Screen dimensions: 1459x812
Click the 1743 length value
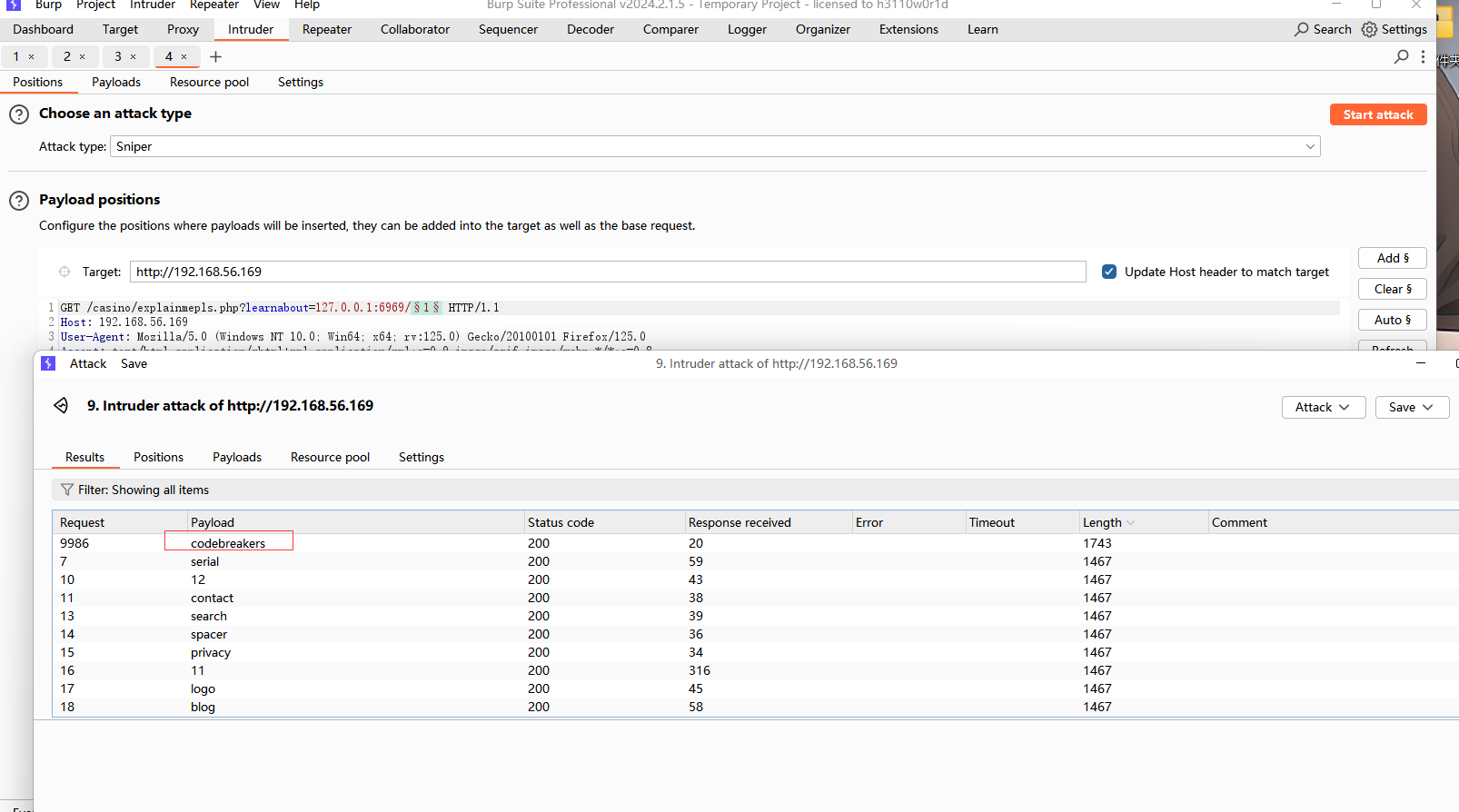[x=1097, y=543]
